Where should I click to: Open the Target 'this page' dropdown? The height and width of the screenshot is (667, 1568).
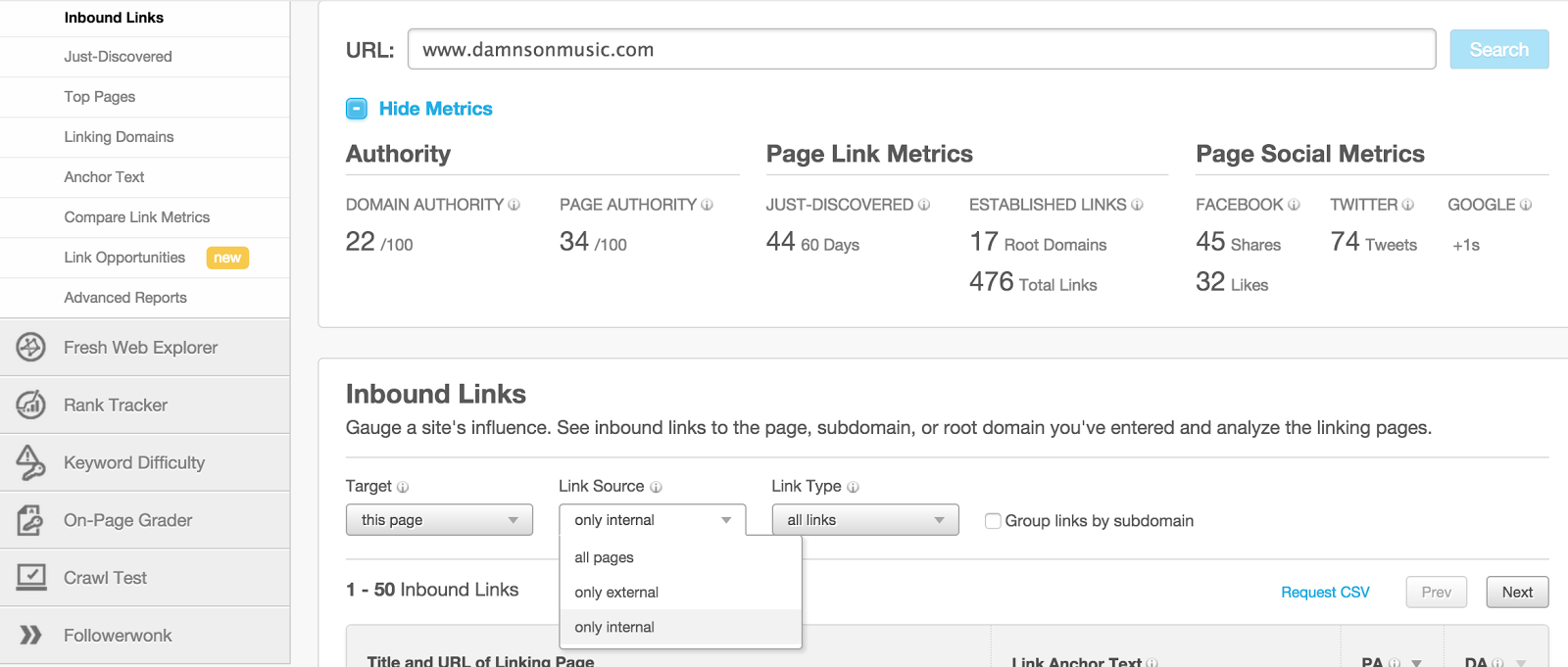click(439, 520)
